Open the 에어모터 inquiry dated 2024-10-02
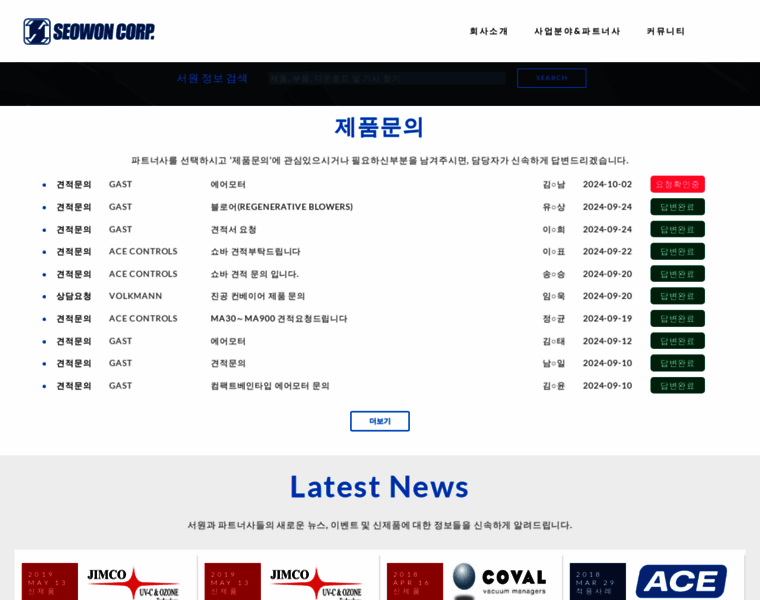 coord(228,185)
